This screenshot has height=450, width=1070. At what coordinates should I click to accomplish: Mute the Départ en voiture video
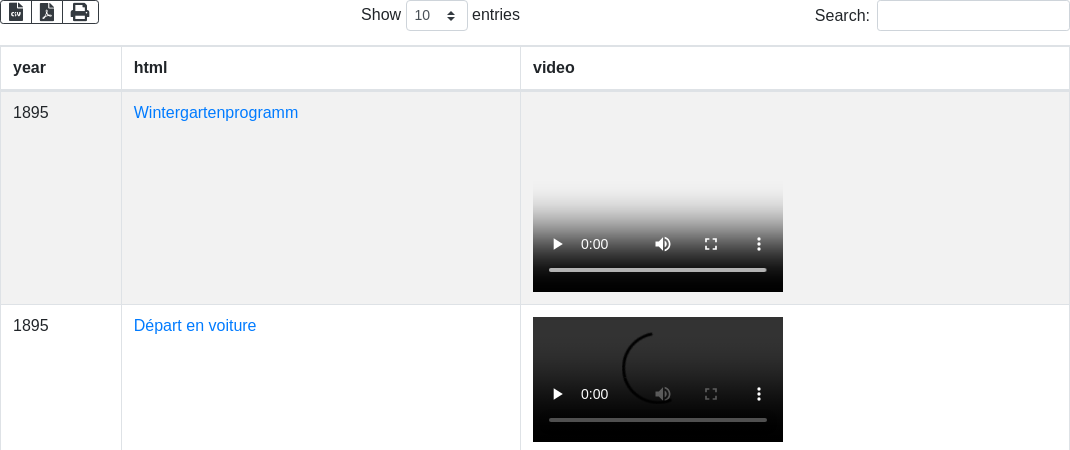[662, 394]
